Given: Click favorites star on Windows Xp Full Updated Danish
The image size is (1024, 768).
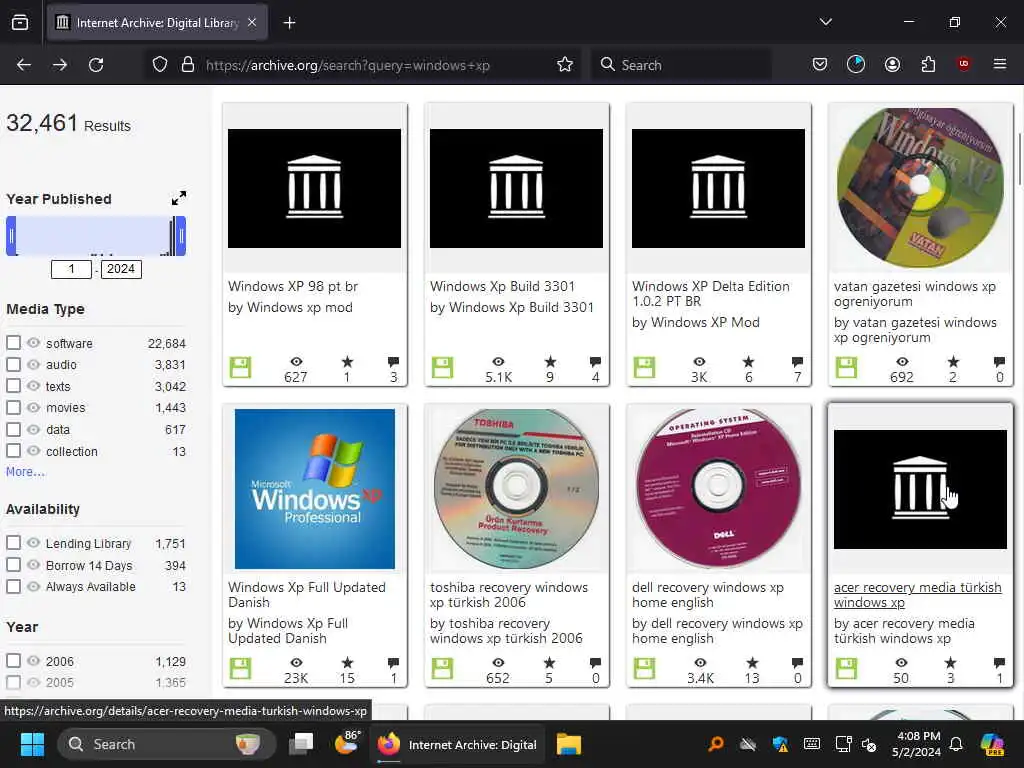Looking at the screenshot, I should (347, 663).
